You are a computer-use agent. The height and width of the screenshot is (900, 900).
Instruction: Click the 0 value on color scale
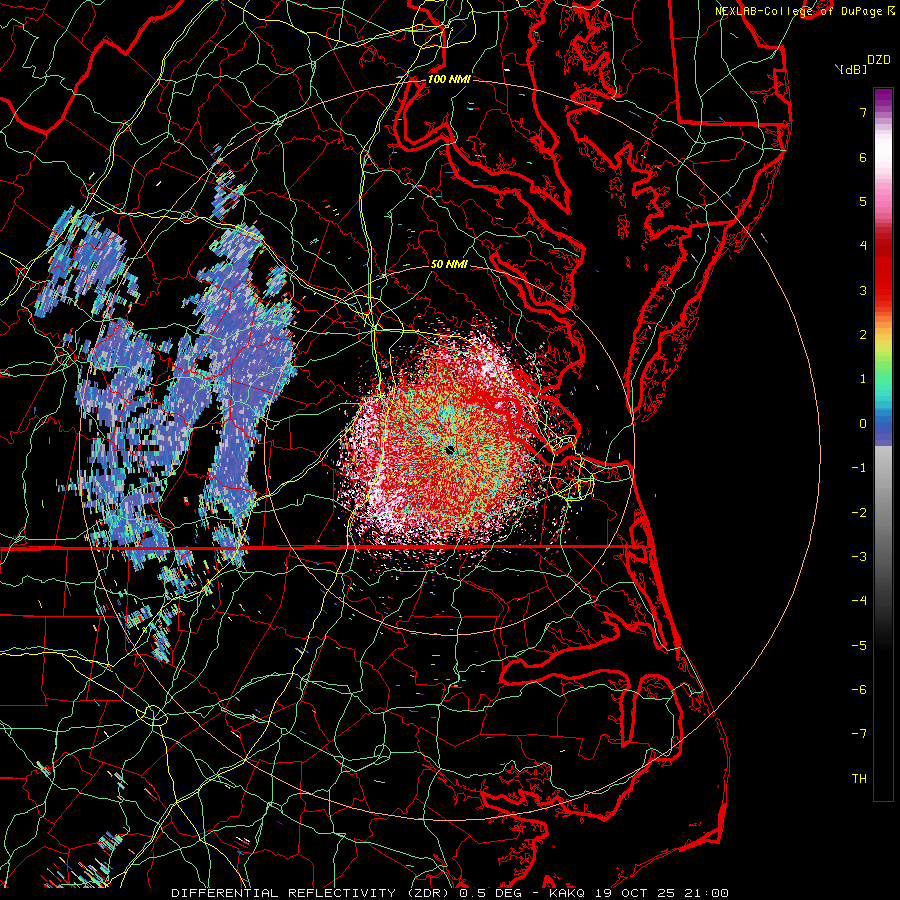[x=863, y=424]
